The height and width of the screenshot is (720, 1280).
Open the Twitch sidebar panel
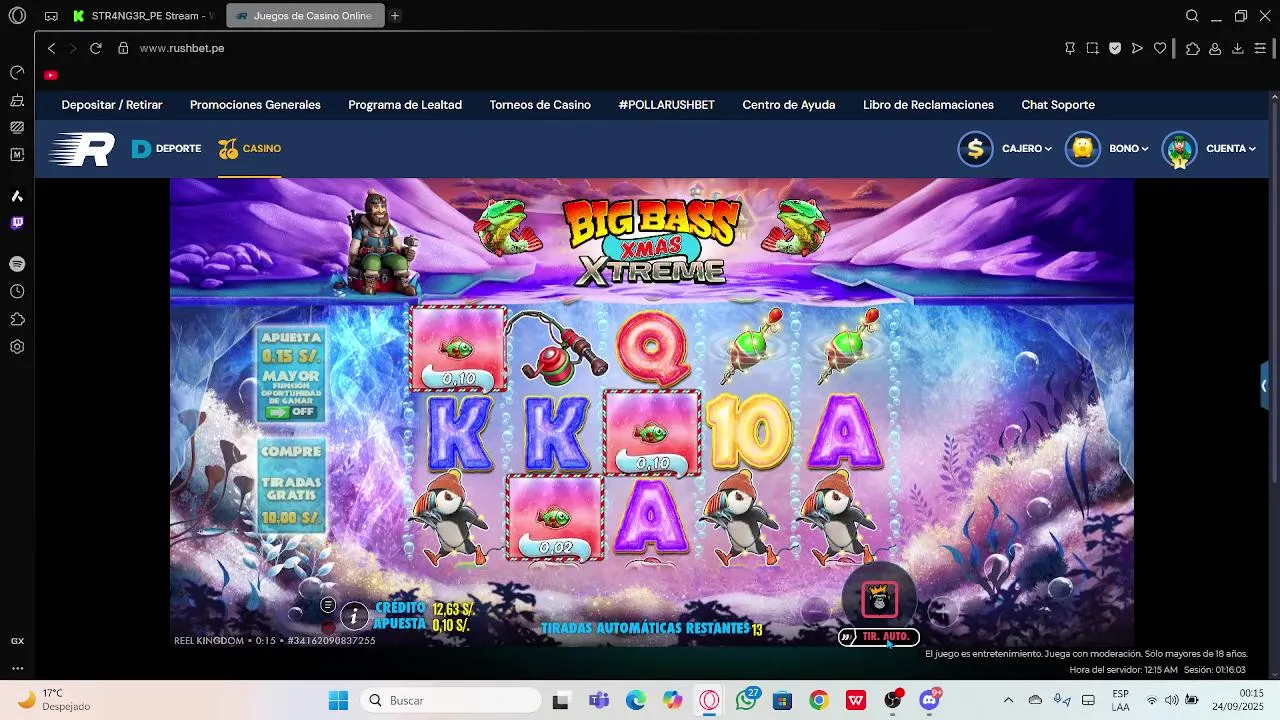17,223
